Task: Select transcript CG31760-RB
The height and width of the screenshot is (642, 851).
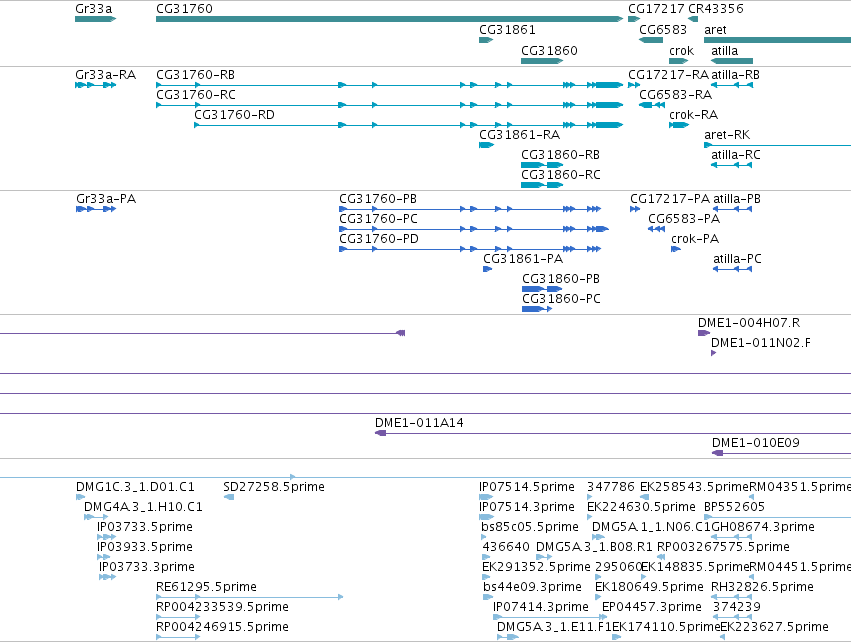Action: [x=195, y=74]
